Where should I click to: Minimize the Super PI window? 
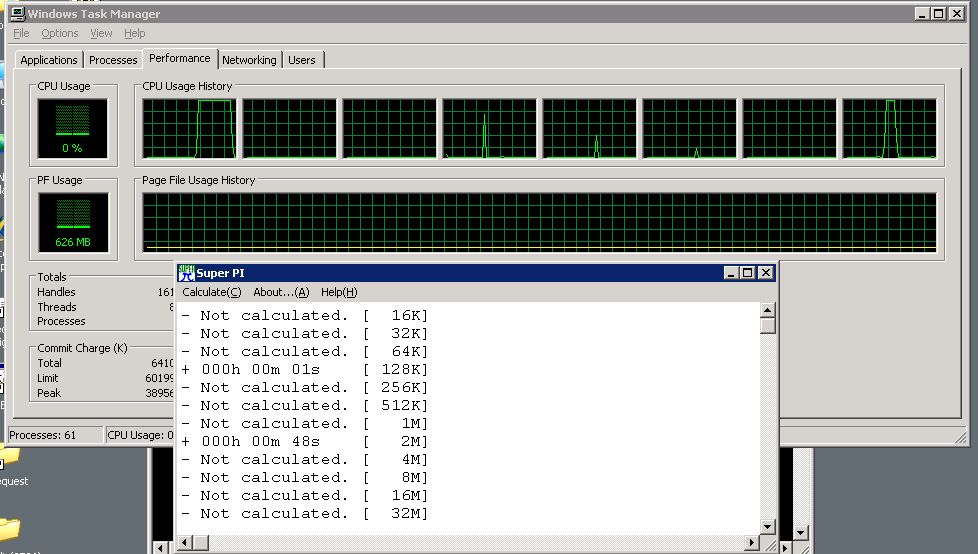[731, 273]
